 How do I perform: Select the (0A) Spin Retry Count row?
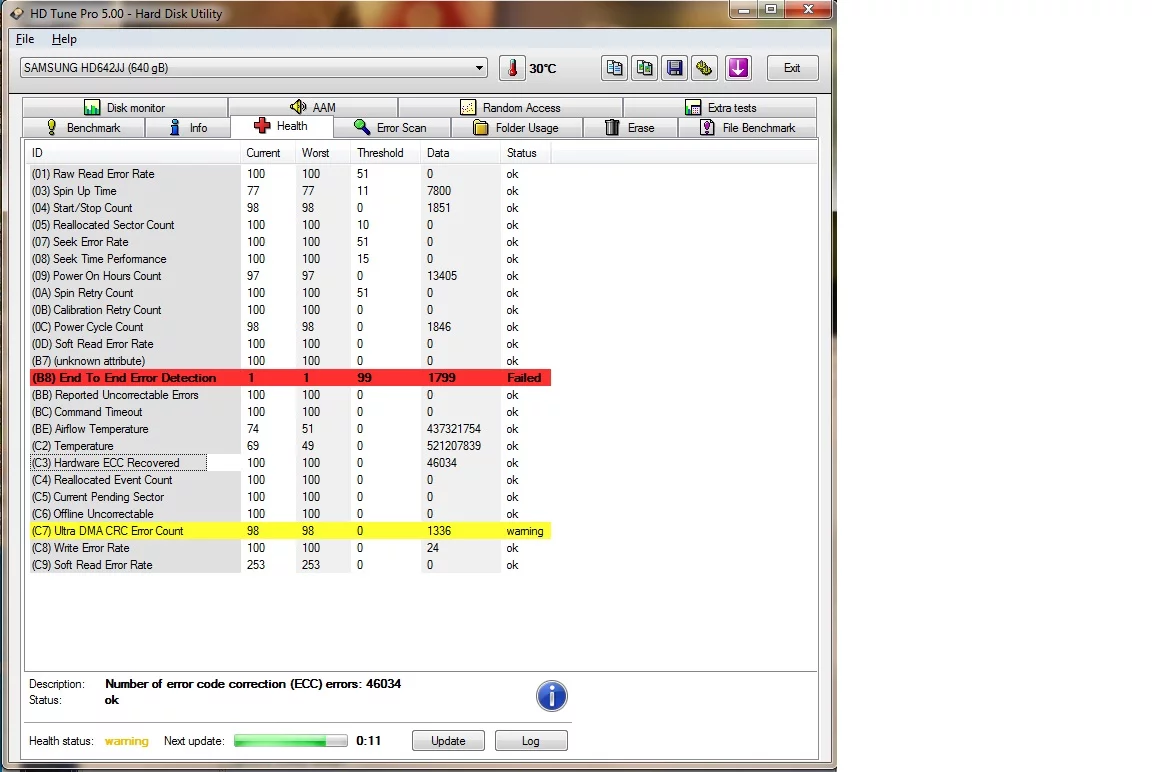click(x=290, y=293)
